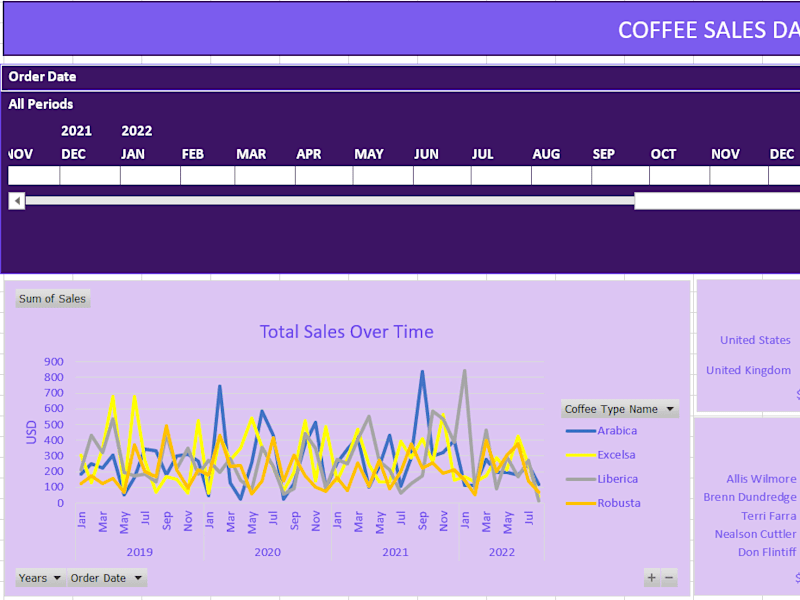Click the Order Date timeline header
Screen dimensions: 800x600
pyautogui.click(x=42, y=77)
